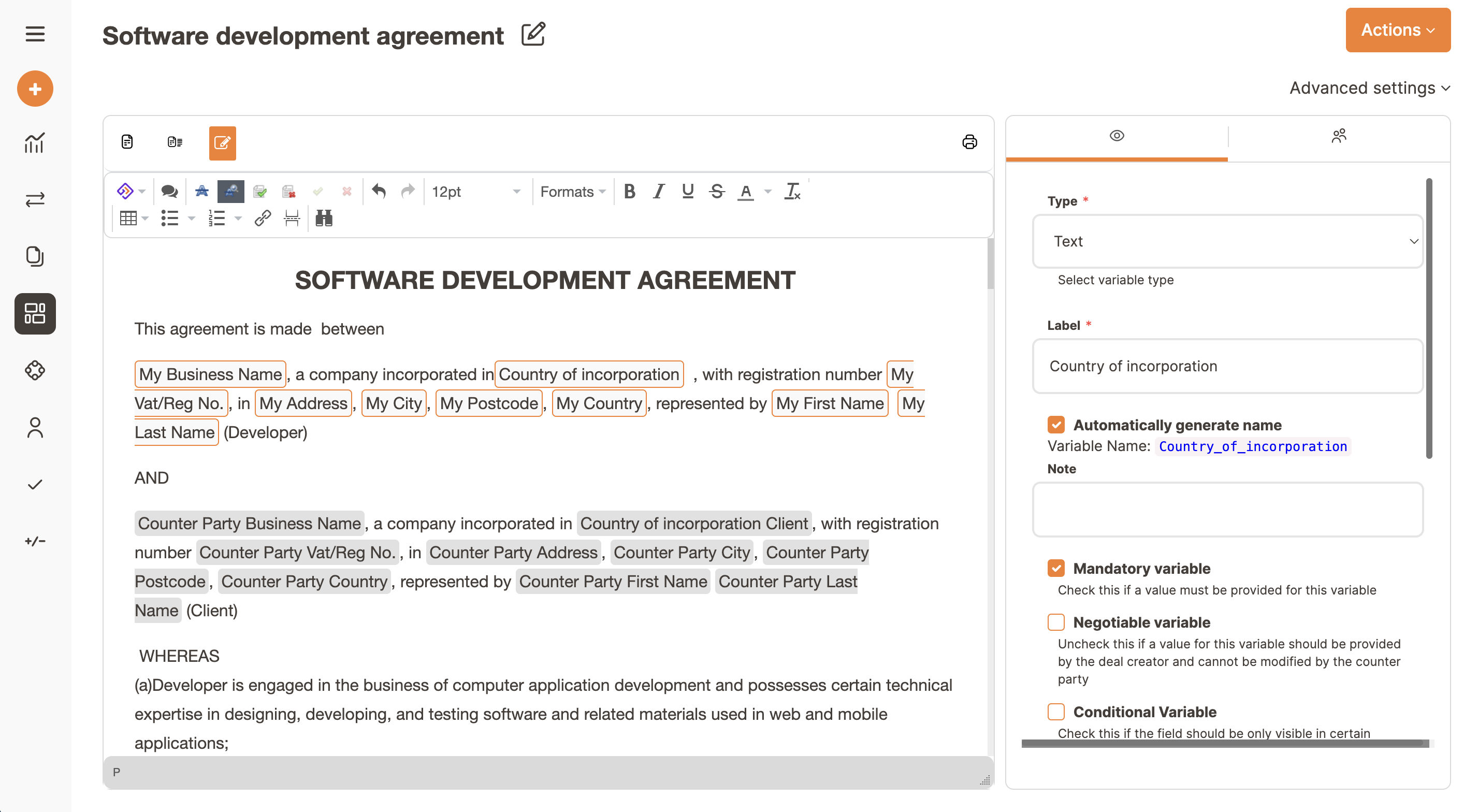
Task: Open the Actions dropdown button
Action: click(1398, 30)
